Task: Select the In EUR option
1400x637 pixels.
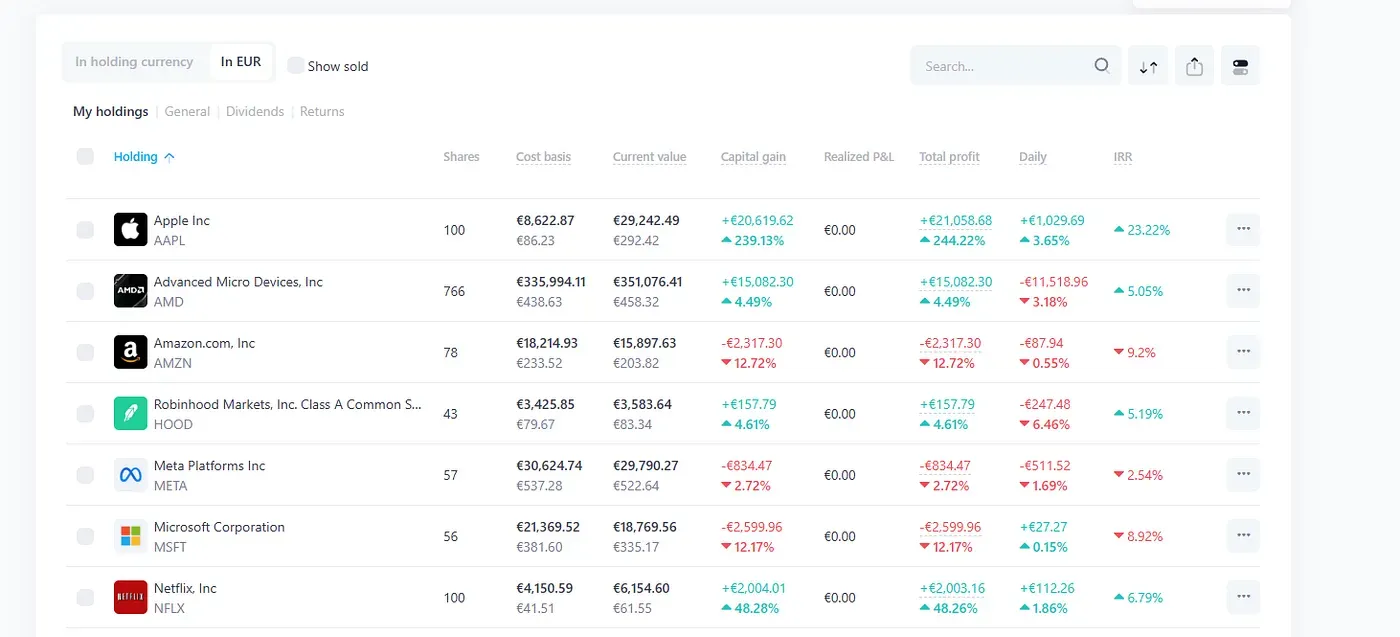Action: [241, 62]
